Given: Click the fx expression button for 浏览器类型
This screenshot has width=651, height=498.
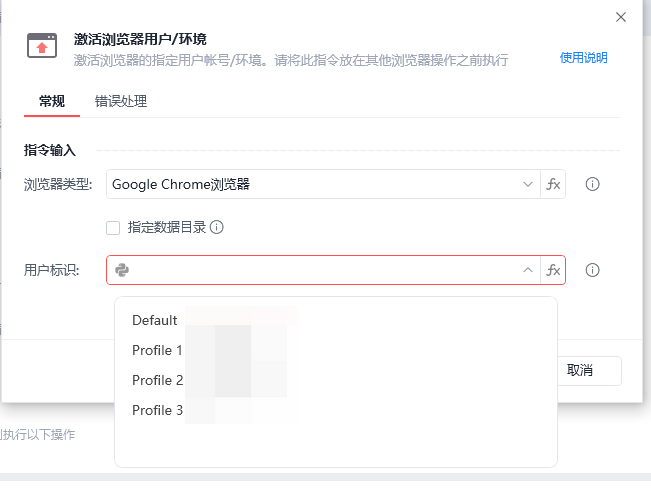Looking at the screenshot, I should tap(553, 184).
